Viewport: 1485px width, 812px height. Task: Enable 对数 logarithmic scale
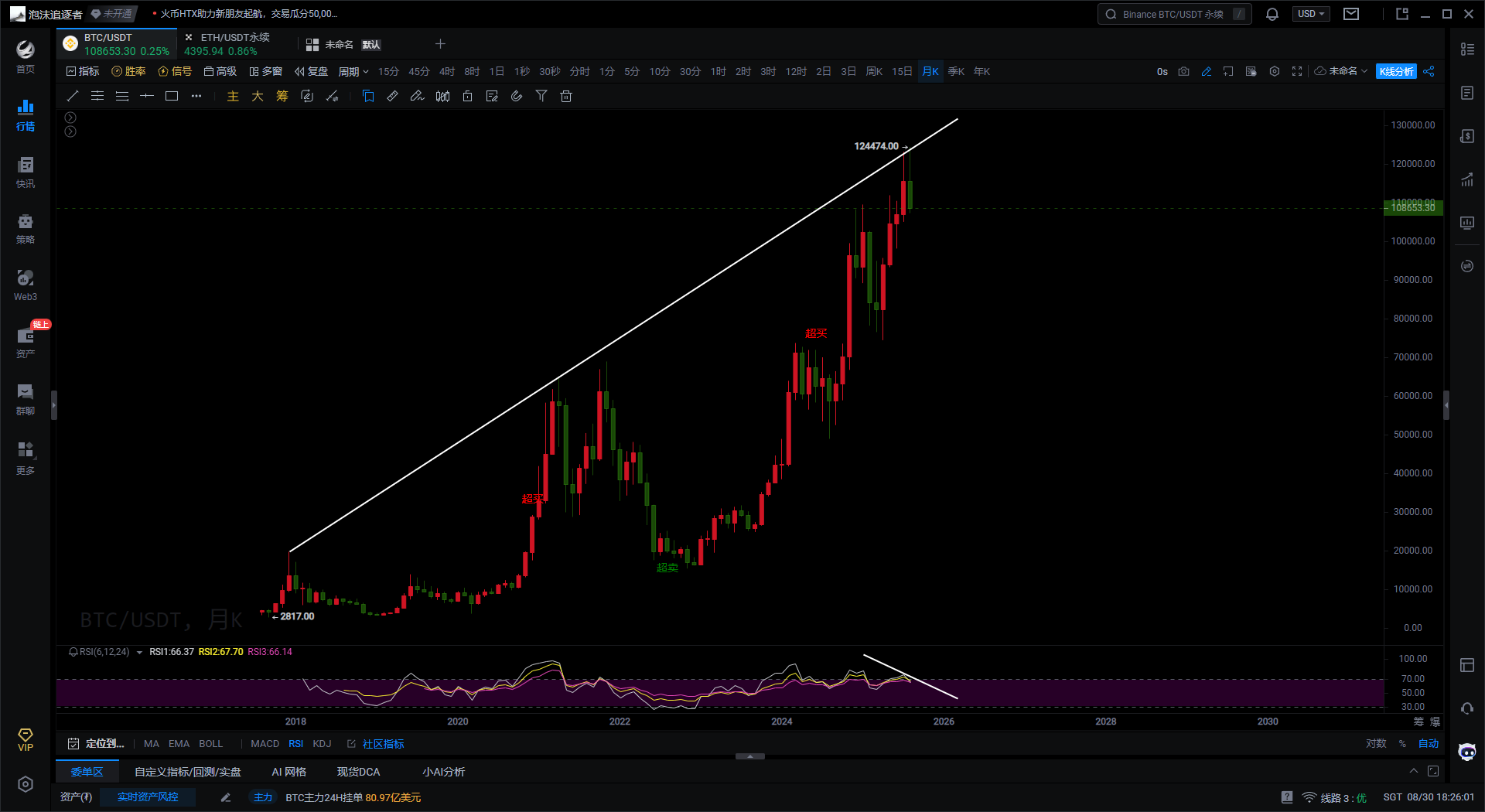pyautogui.click(x=1376, y=744)
